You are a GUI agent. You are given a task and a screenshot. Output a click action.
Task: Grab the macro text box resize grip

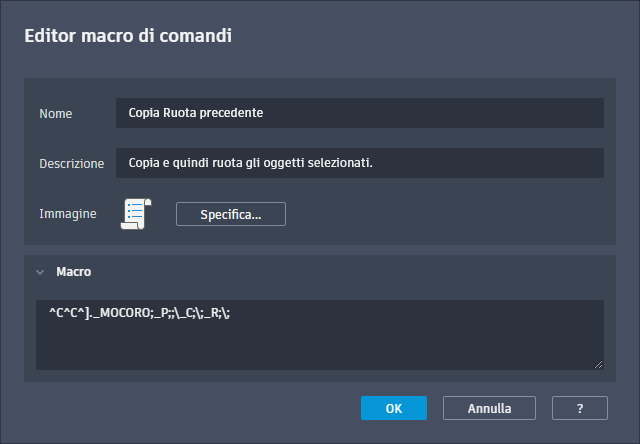599,365
